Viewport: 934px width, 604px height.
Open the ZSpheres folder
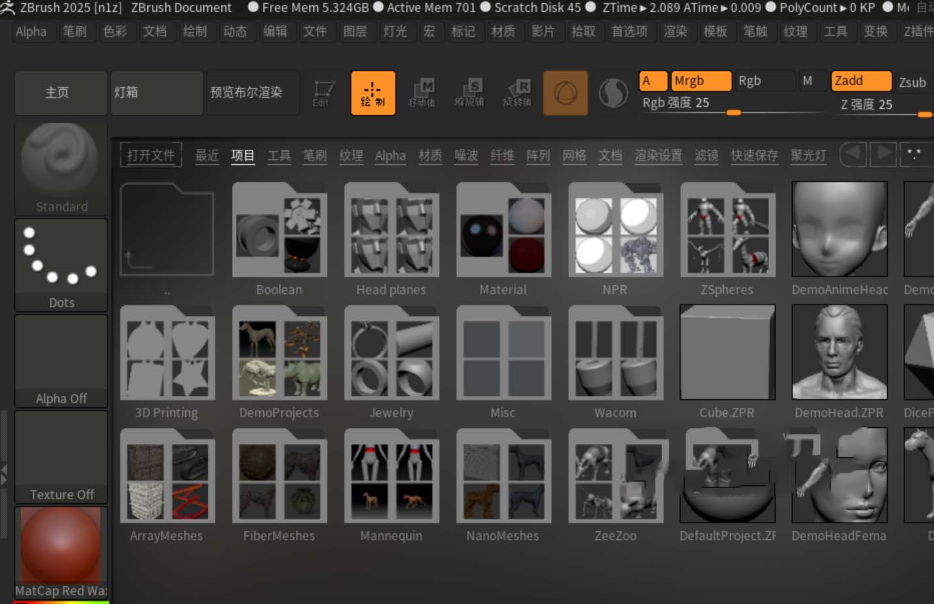(x=727, y=239)
